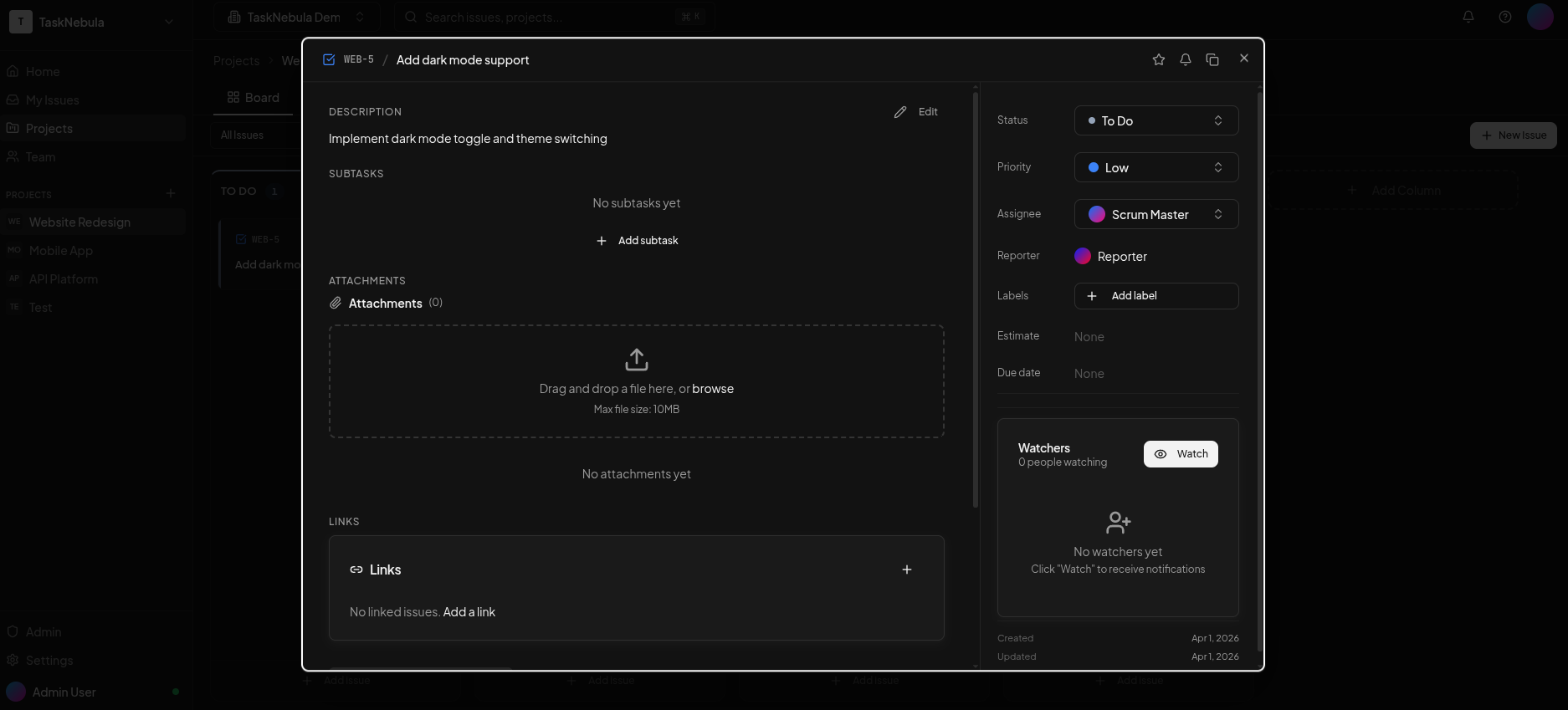1568x710 pixels.
Task: Click Add label button
Action: coord(1156,296)
